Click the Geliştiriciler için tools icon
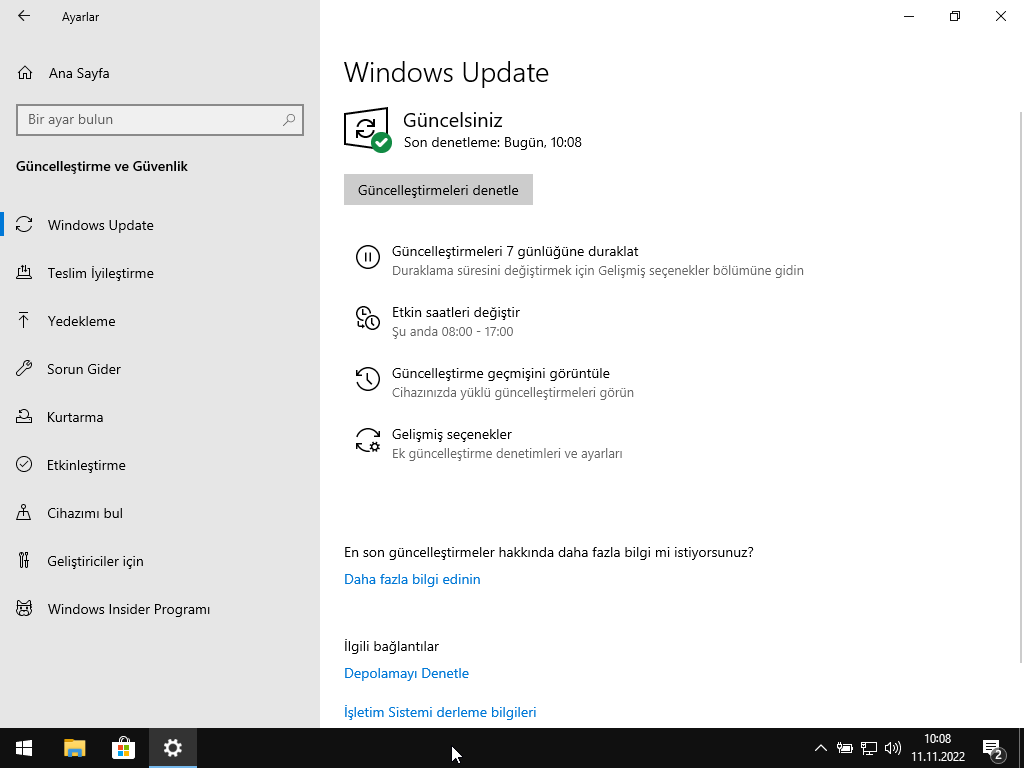 tap(24, 560)
